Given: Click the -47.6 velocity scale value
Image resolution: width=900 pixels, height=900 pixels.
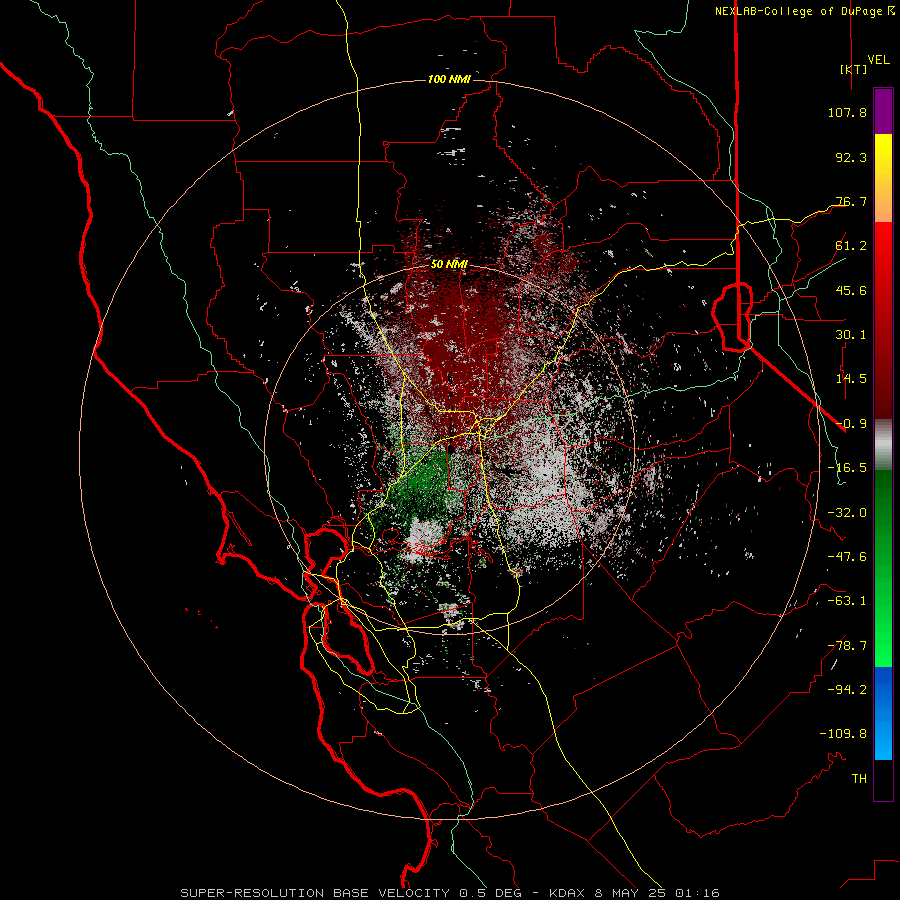Looking at the screenshot, I should 847,557.
